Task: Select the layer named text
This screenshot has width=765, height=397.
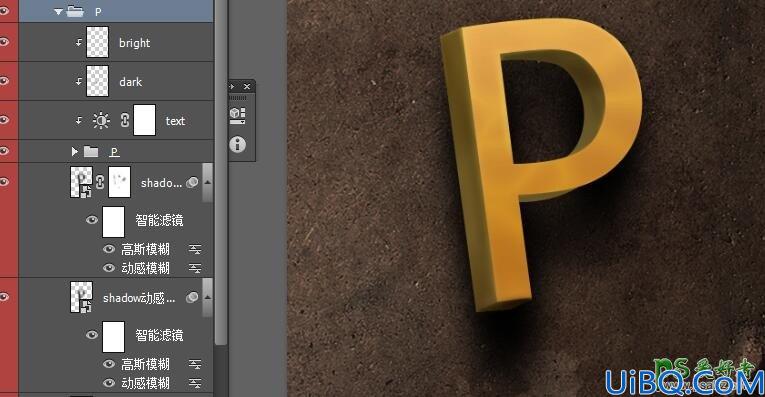Action: pos(175,121)
